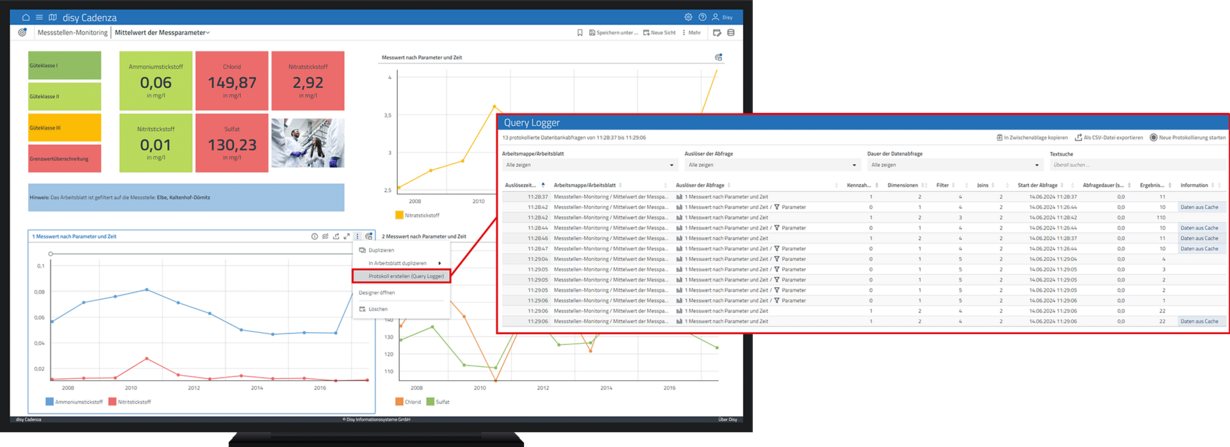1230x447 pixels.
Task: Click the export icon on chart 1
Action: pyautogui.click(x=336, y=236)
